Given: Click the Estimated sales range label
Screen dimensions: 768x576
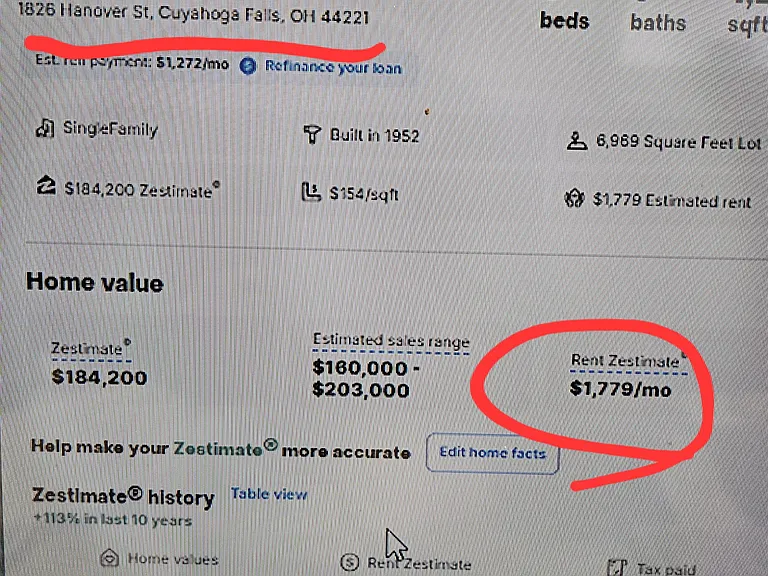Looking at the screenshot, I should [x=391, y=340].
